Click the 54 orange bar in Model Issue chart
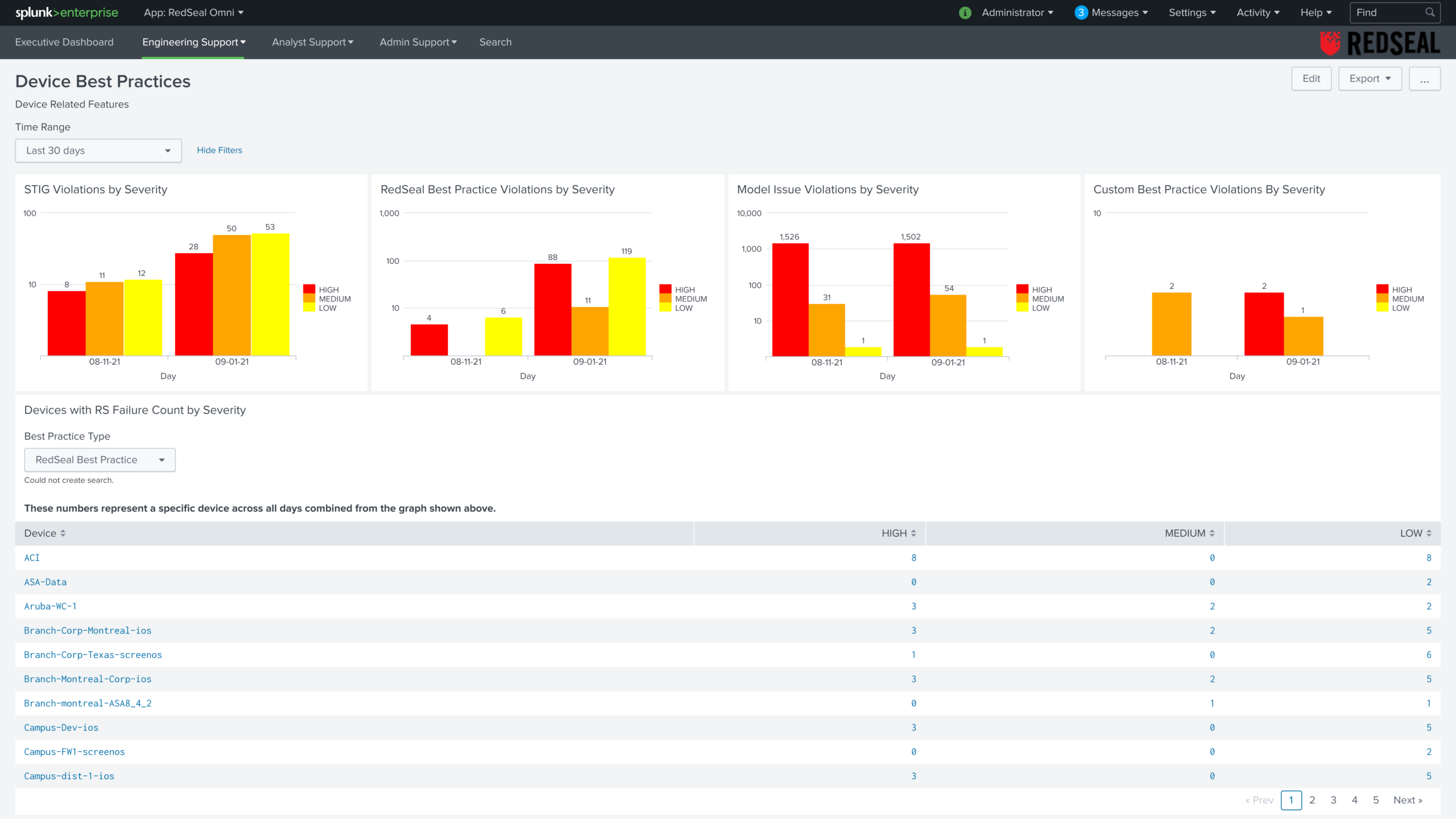 [948, 326]
